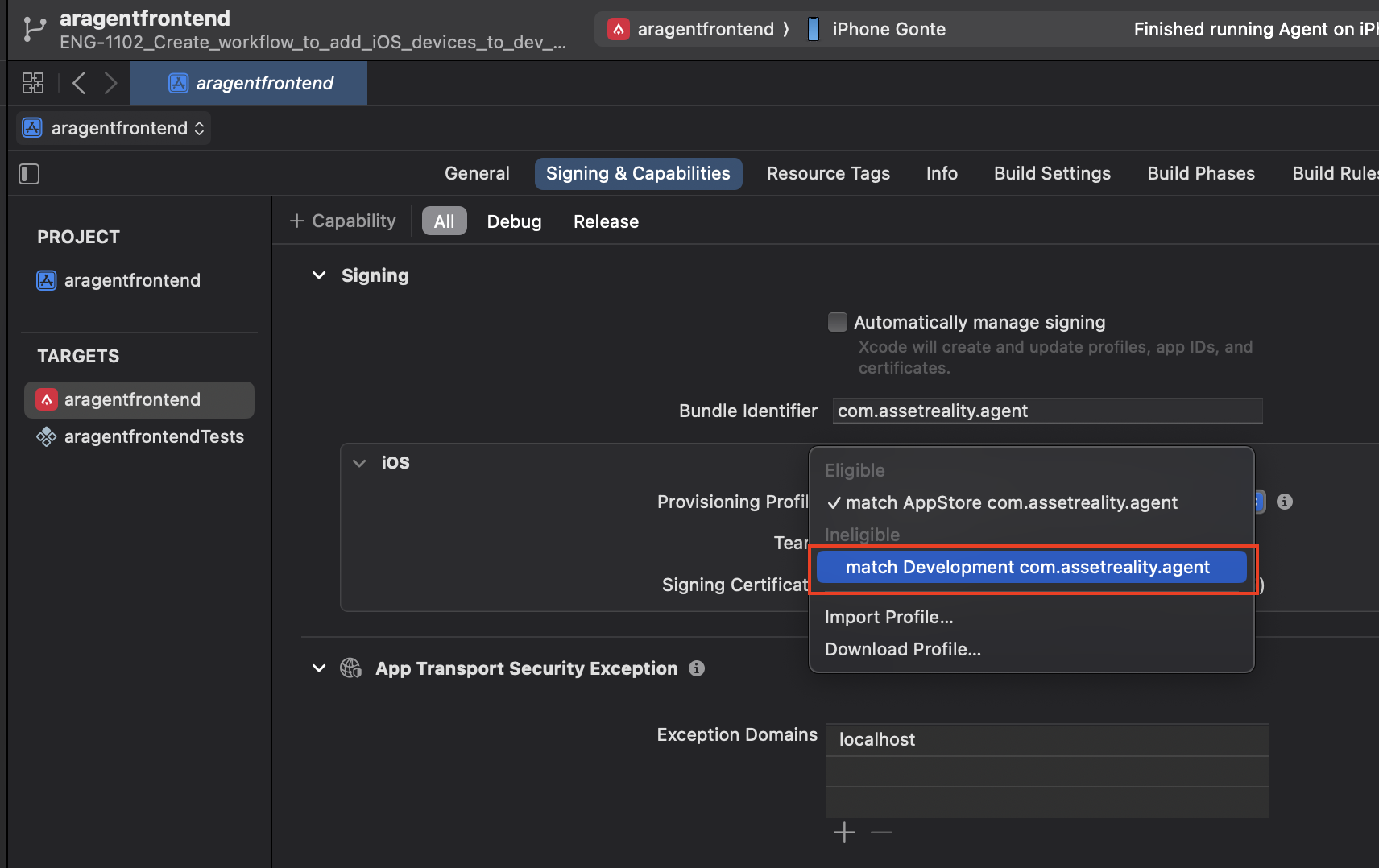Filter capabilities by Debug configuration
Viewport: 1379px width, 868px height.
coord(514,221)
